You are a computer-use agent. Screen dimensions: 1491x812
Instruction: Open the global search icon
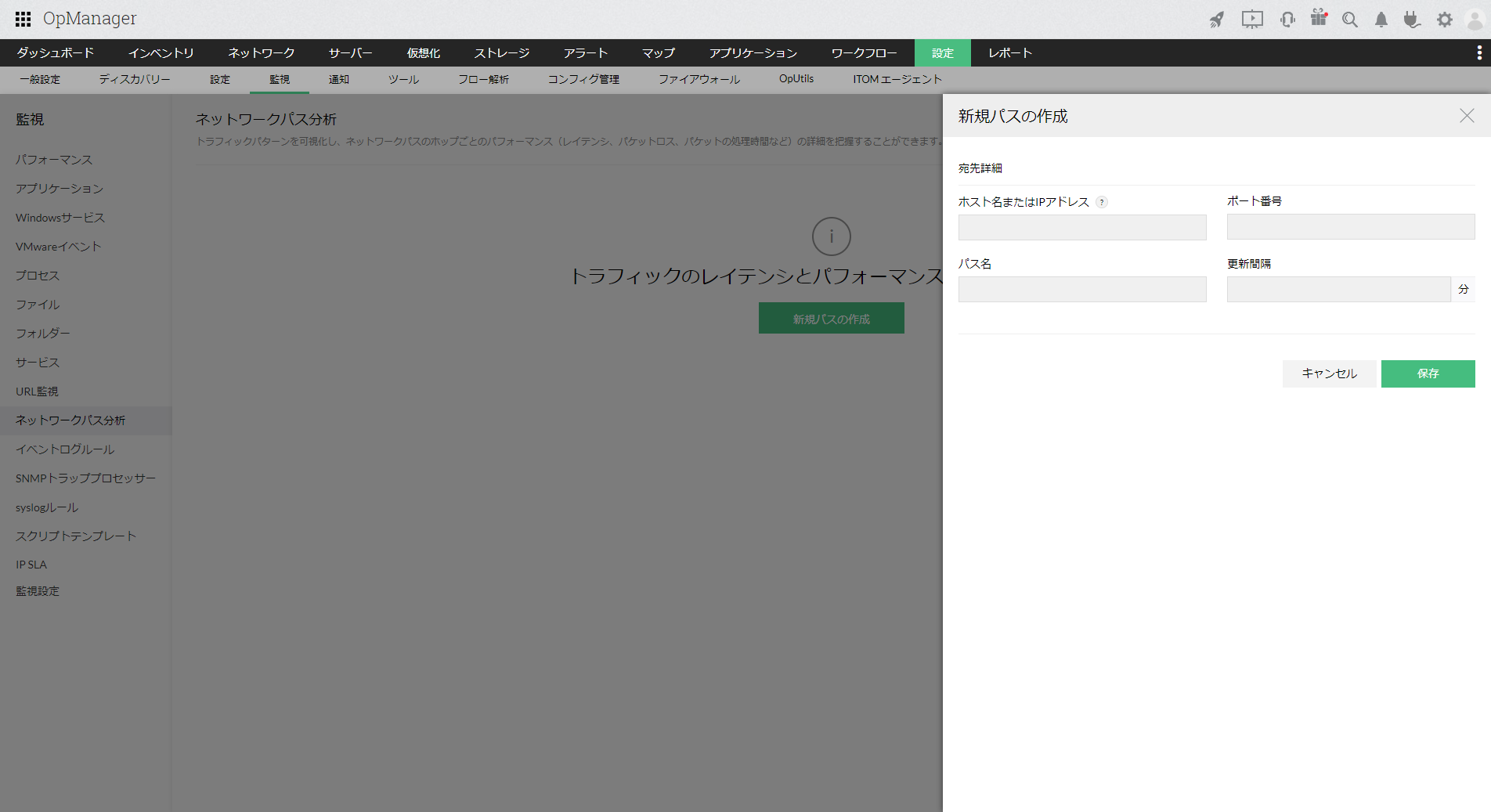tap(1349, 19)
